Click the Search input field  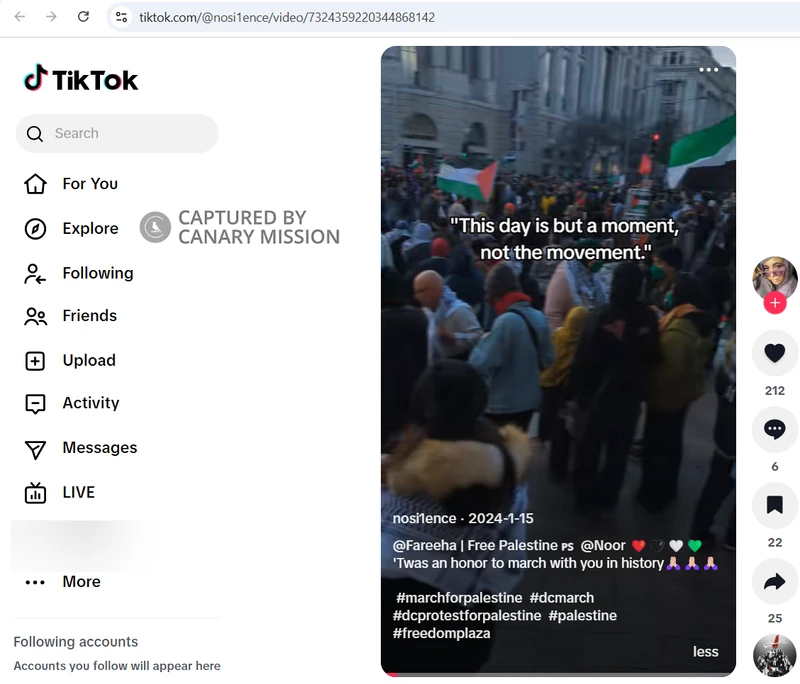coord(117,133)
